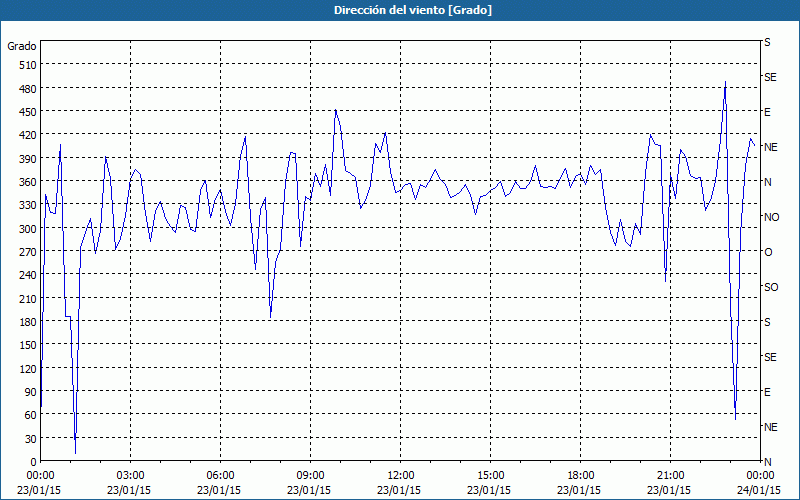Click the 'Grado' y-axis unit label
This screenshot has width=800, height=500.
22,46
